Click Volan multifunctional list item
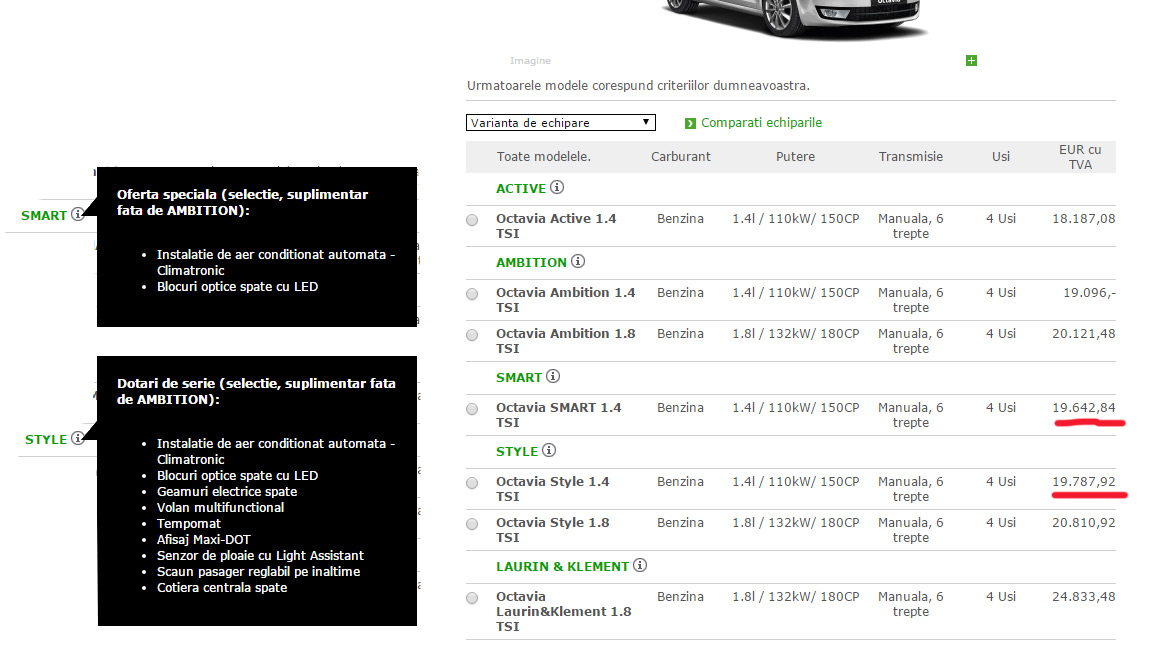Screen dimensions: 1150x670 (220, 508)
